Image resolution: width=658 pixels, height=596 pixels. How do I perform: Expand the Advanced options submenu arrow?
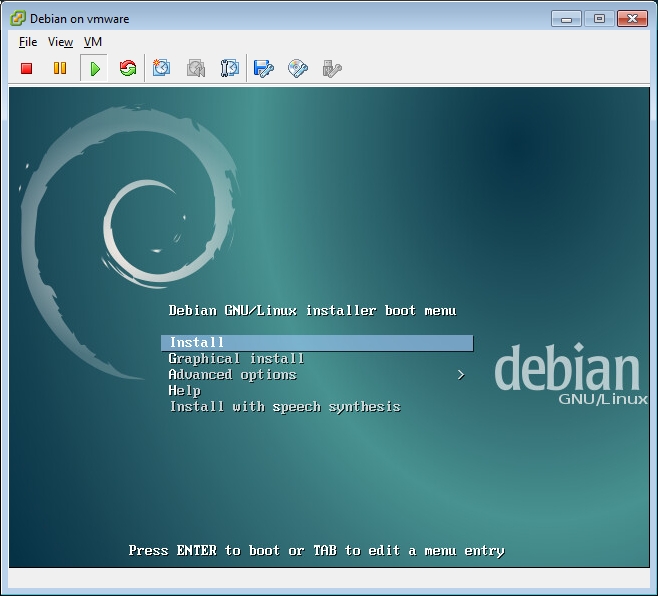tap(461, 374)
